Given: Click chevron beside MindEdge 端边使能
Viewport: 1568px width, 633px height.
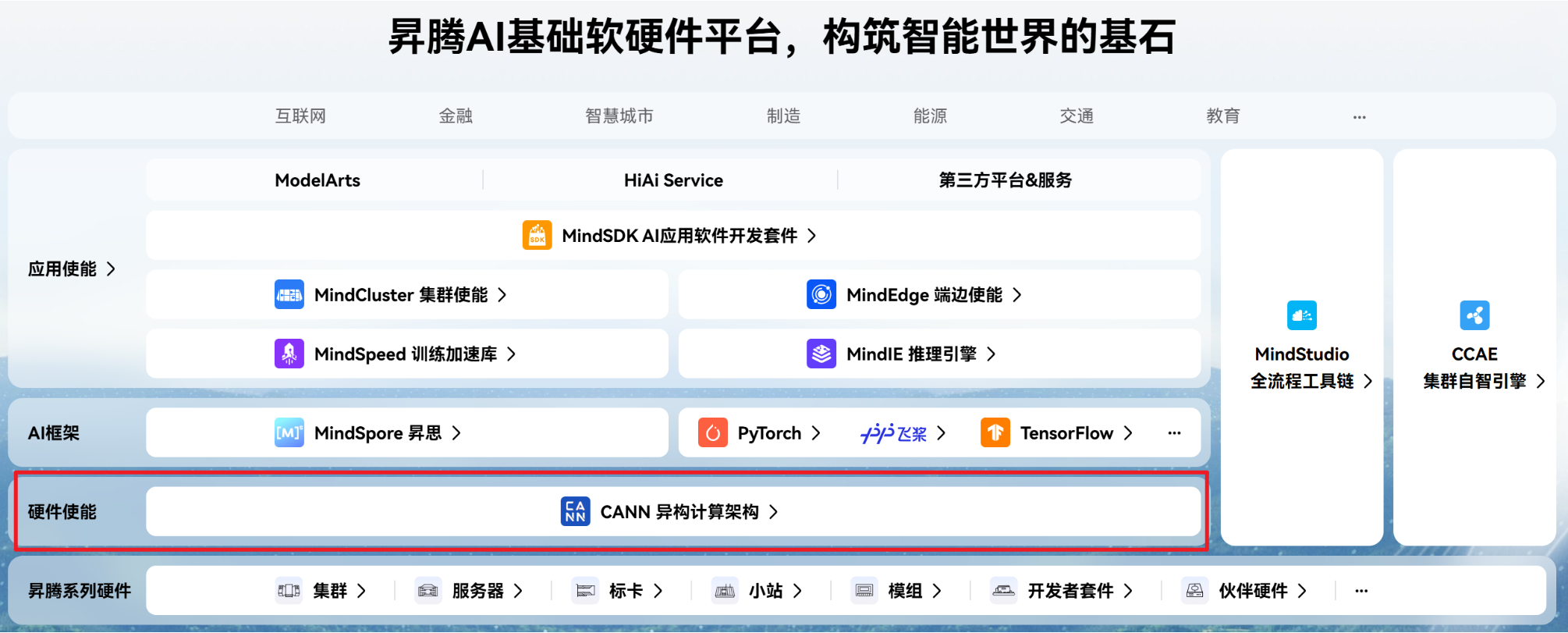Looking at the screenshot, I should coord(1017,295).
